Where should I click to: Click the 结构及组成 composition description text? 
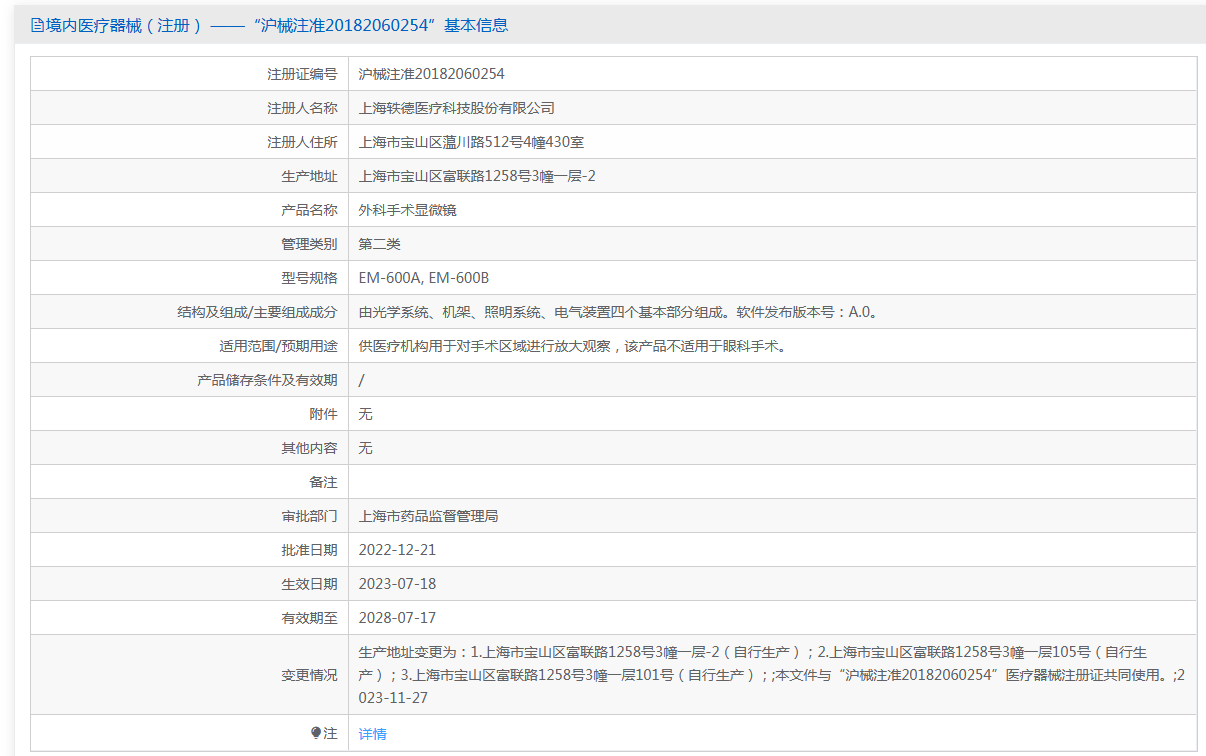tap(618, 312)
